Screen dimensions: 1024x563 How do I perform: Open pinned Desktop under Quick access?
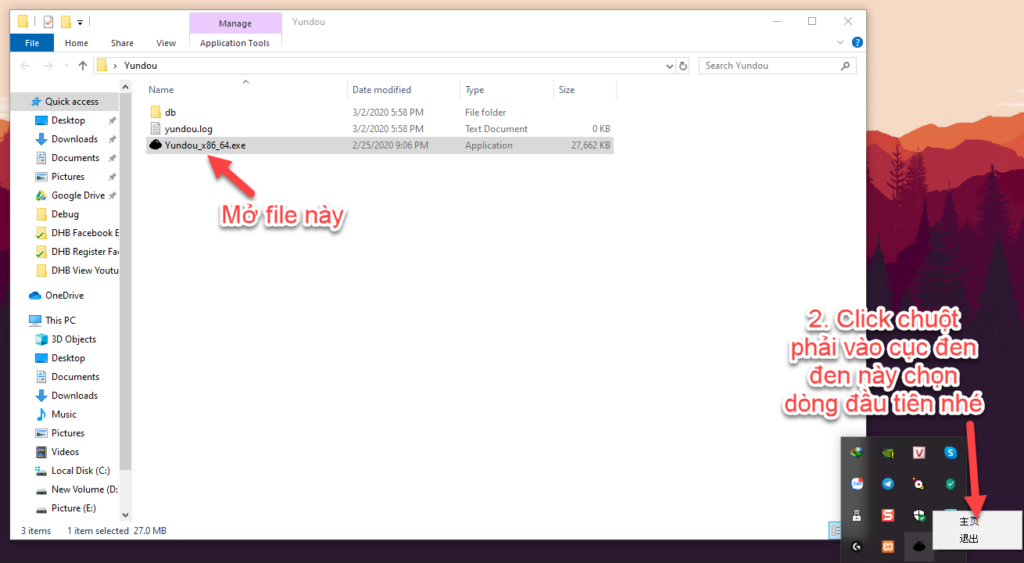coord(68,120)
